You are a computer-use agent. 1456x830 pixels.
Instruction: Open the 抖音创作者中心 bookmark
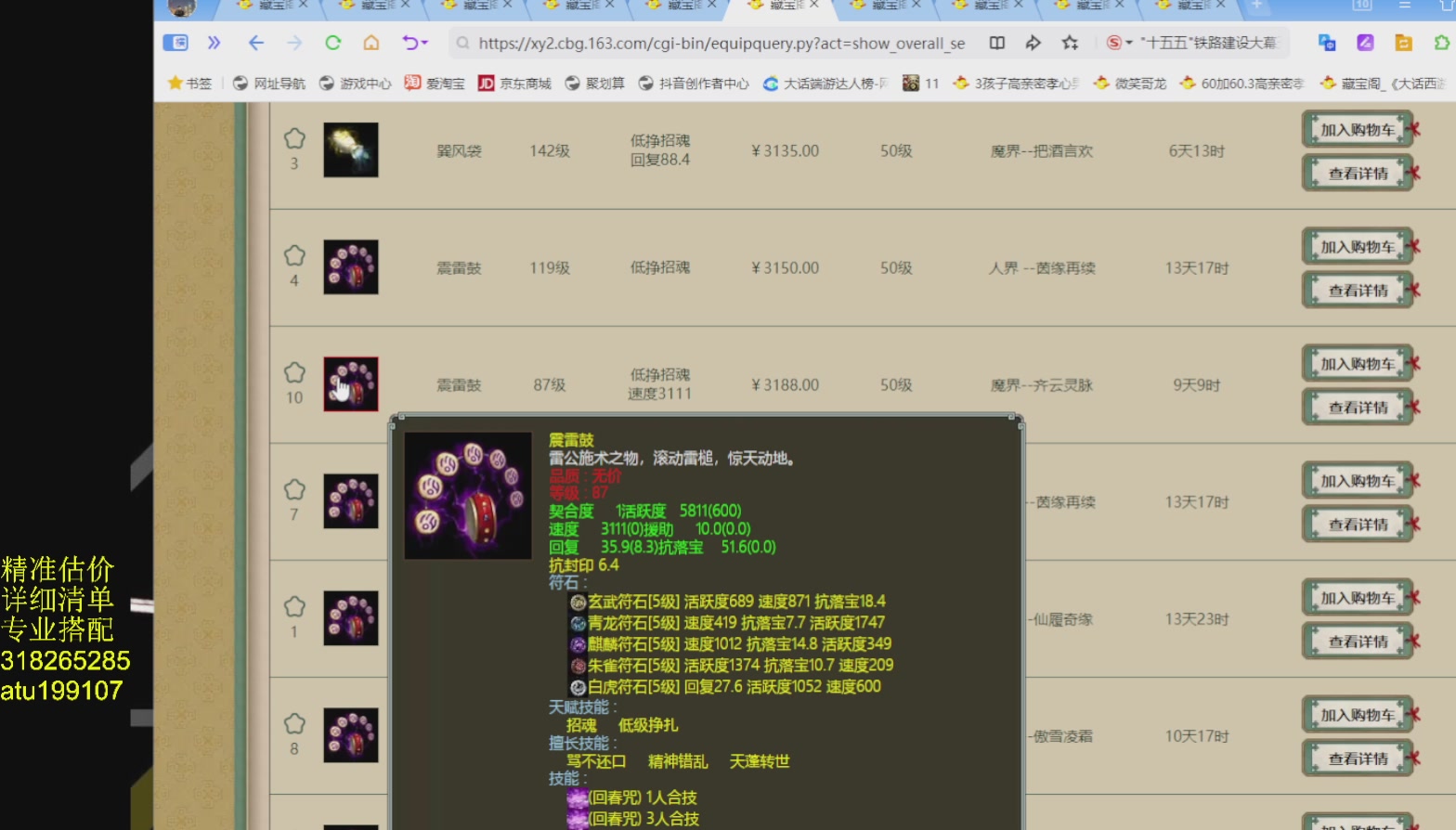[694, 84]
